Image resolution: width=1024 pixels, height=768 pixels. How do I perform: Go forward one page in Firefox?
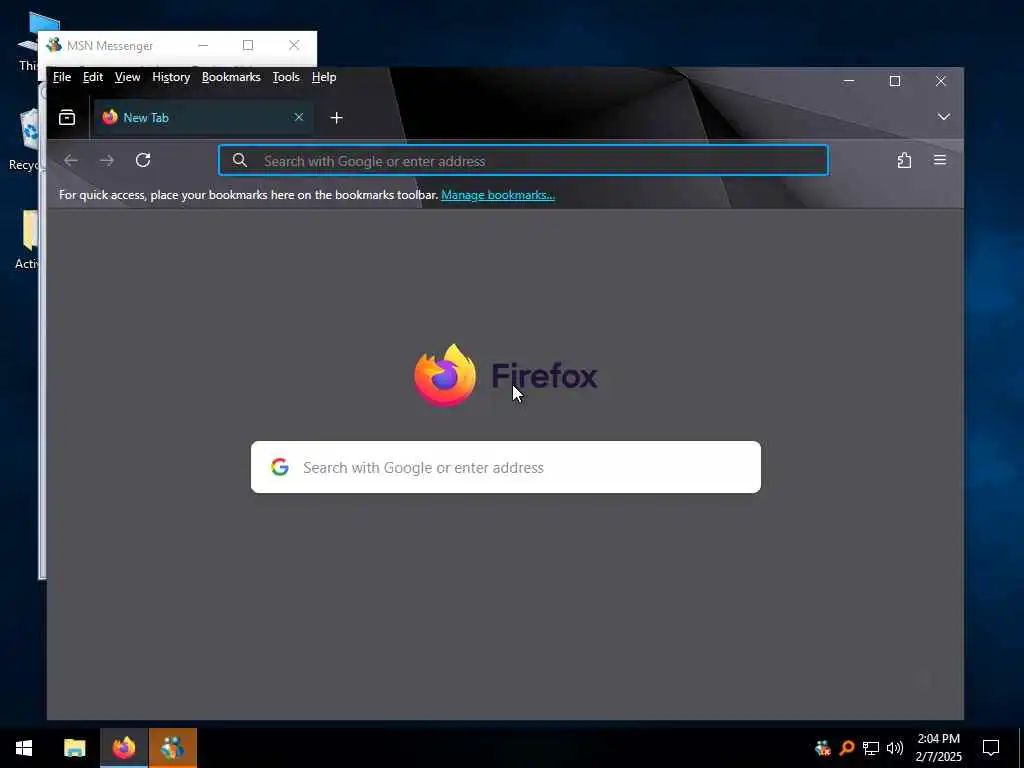click(106, 160)
